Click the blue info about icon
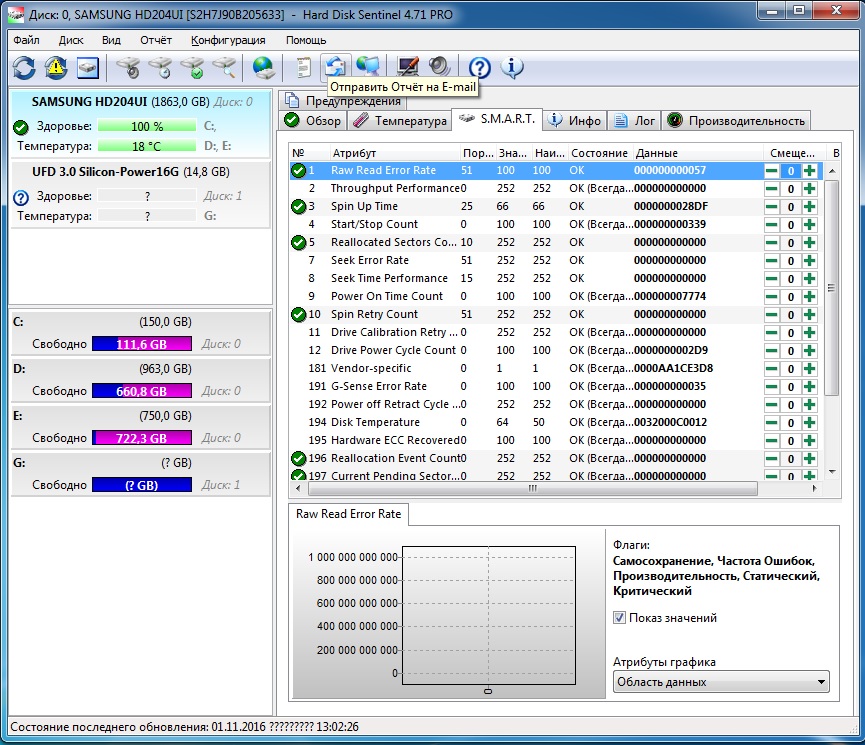The width and height of the screenshot is (865, 745). pos(512,67)
